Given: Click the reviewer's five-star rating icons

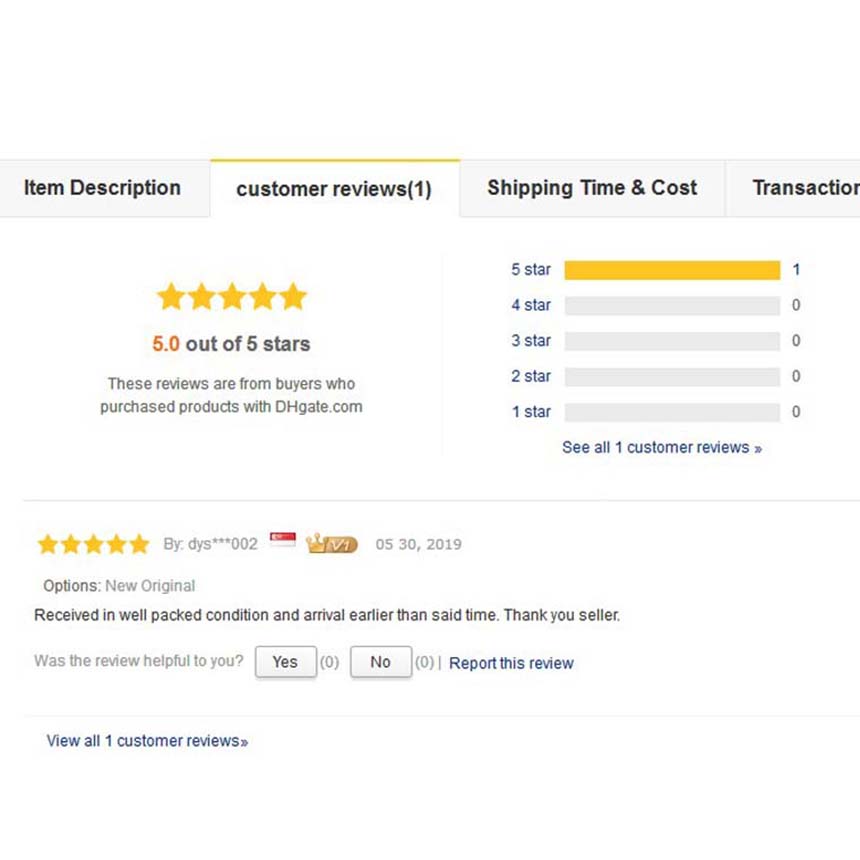Looking at the screenshot, I should tap(93, 544).
